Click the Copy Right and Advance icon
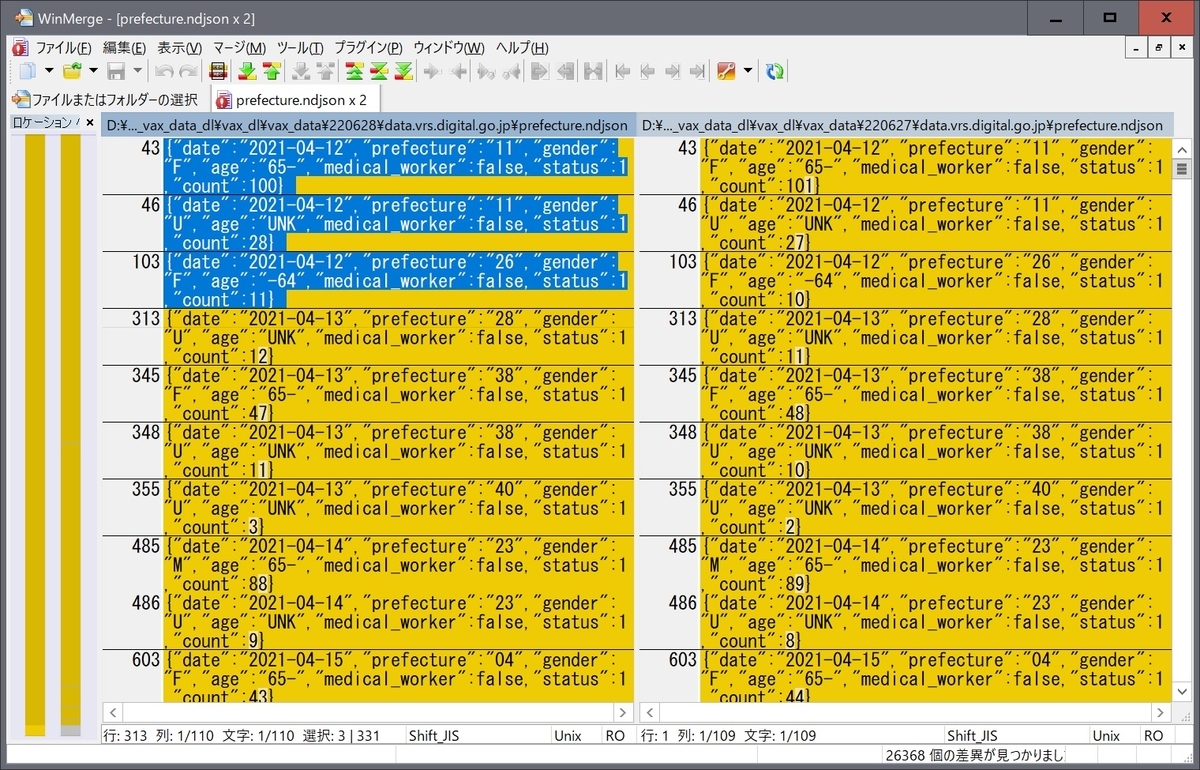 pyautogui.click(x=487, y=71)
